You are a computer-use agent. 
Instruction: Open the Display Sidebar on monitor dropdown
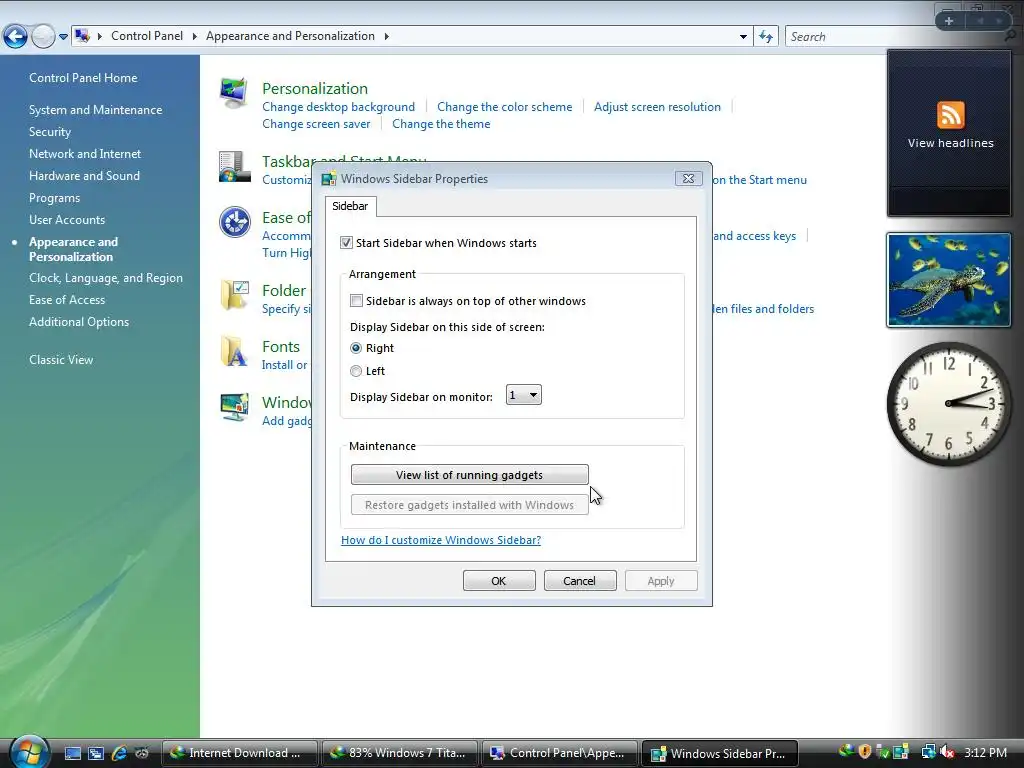tap(524, 395)
